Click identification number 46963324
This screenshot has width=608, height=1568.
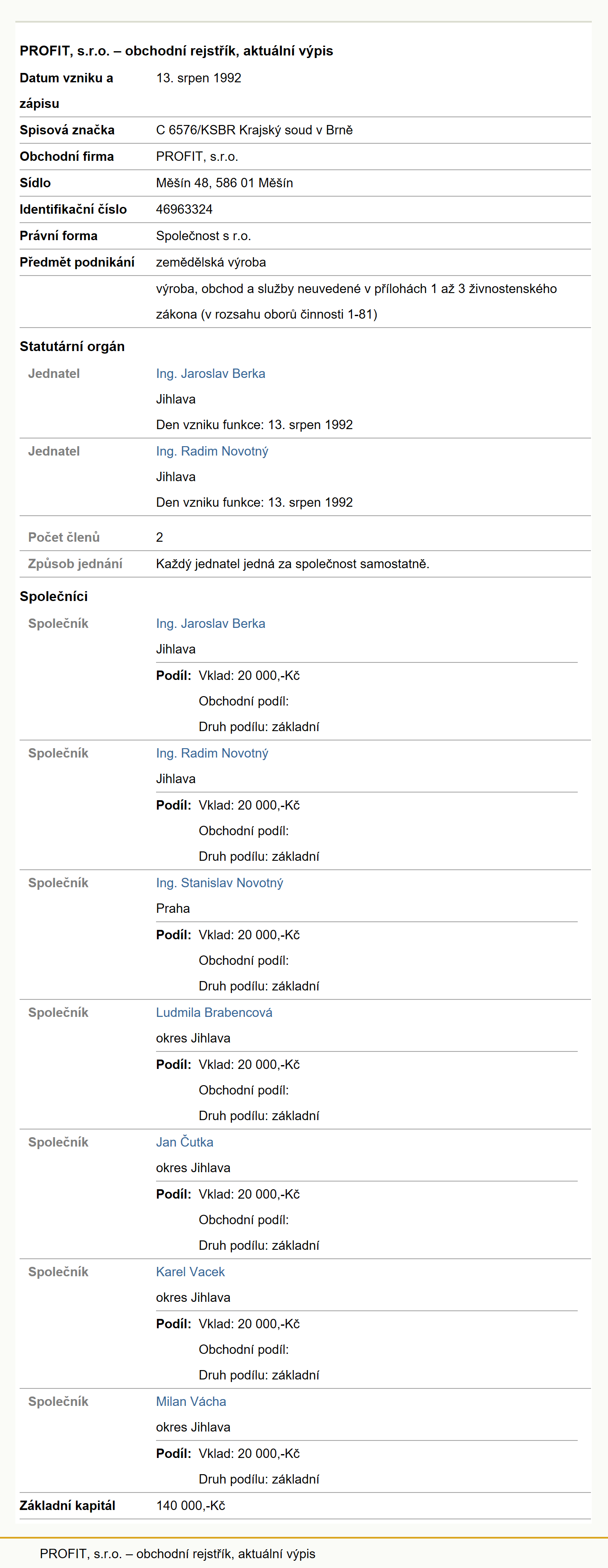[185, 209]
